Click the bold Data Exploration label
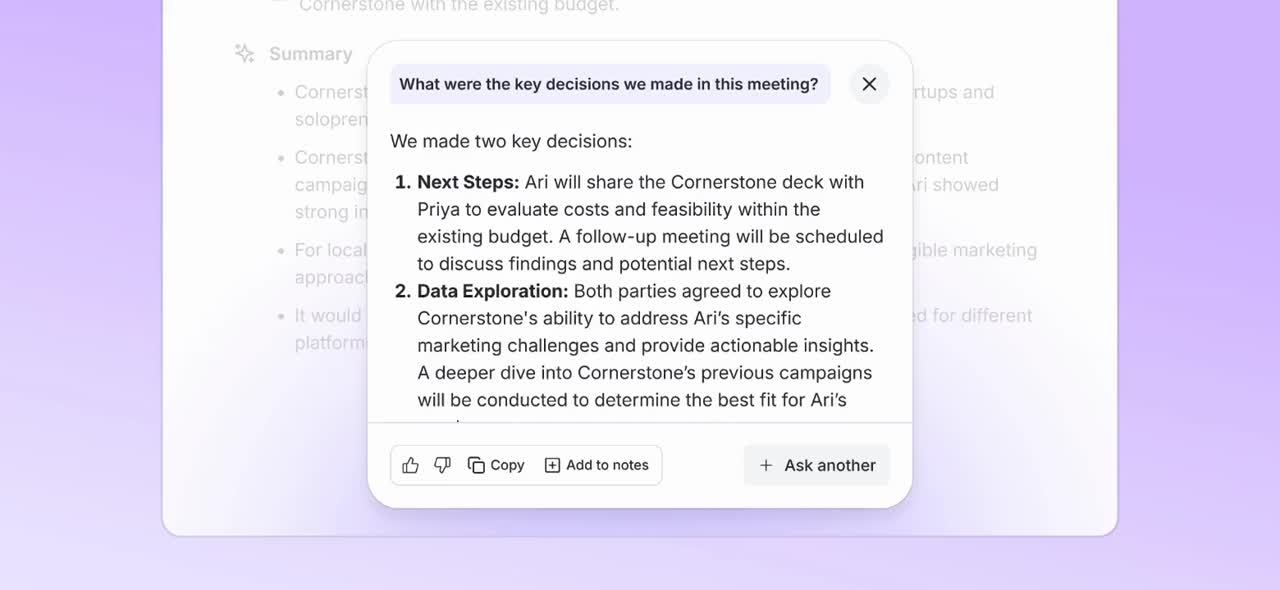 coord(493,291)
